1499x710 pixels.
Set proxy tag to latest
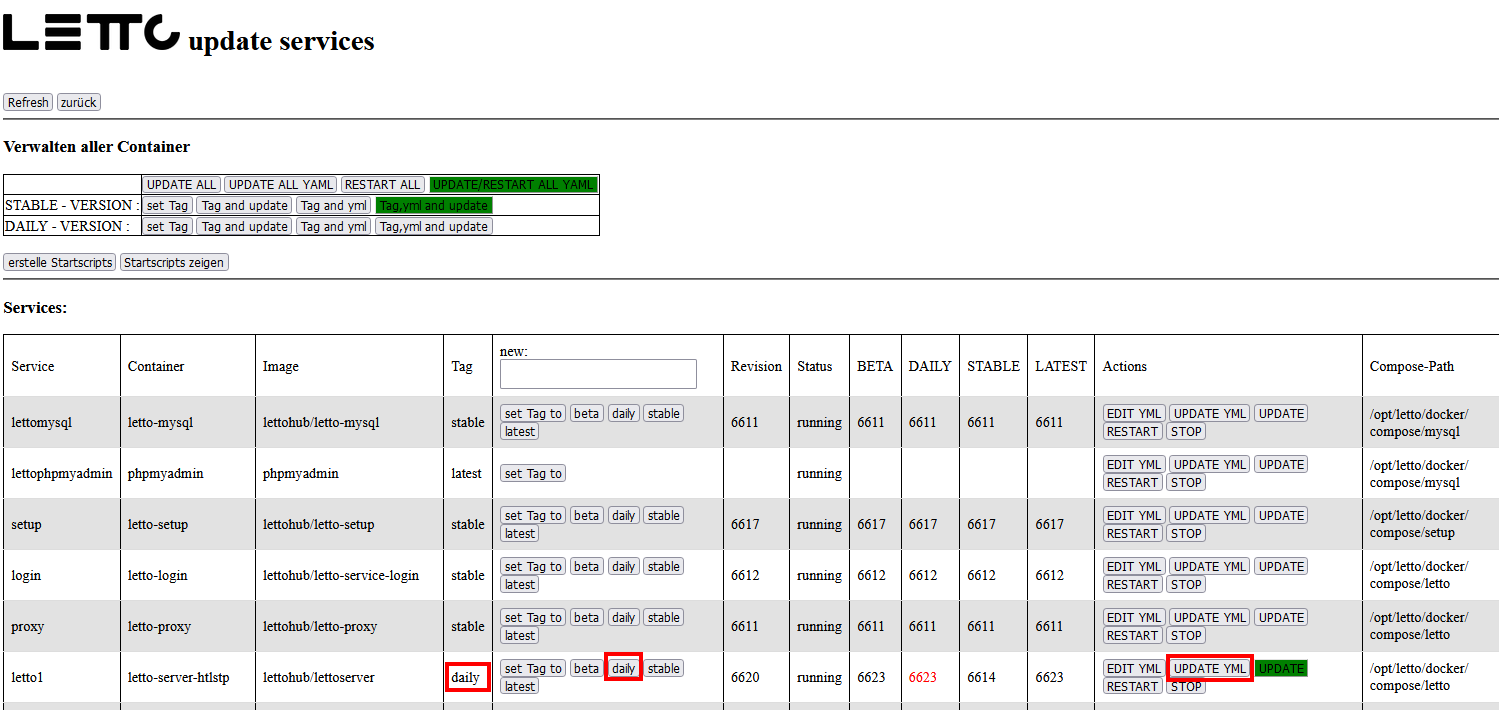(519, 636)
